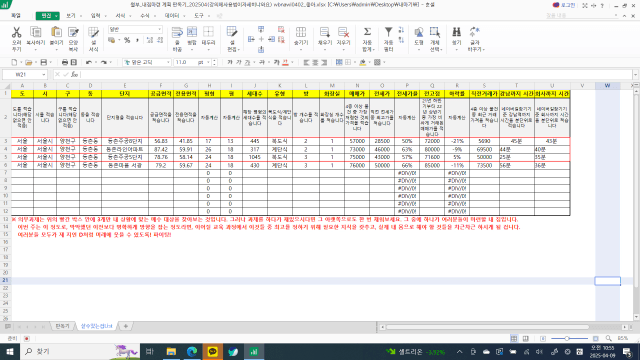640x360 pixels.
Task: Click the Copy (복사하기) icon
Action: tap(36, 33)
